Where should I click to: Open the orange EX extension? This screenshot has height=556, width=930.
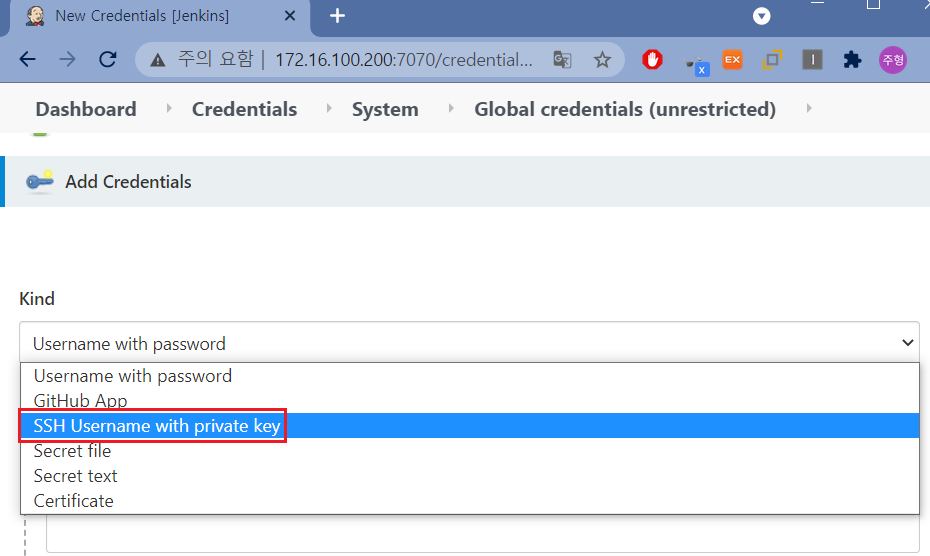[732, 60]
